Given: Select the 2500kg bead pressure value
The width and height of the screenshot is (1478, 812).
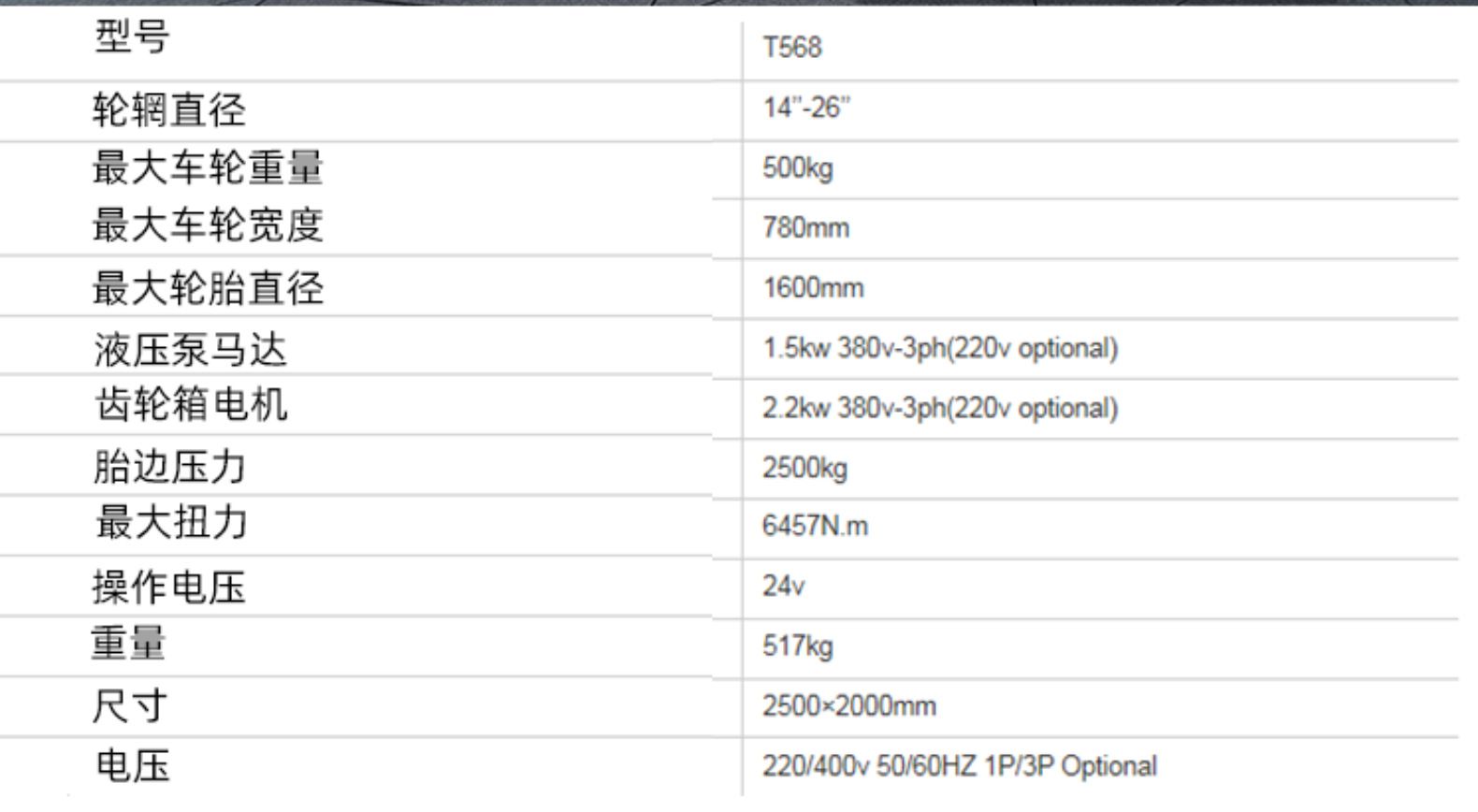Looking at the screenshot, I should point(804,468).
